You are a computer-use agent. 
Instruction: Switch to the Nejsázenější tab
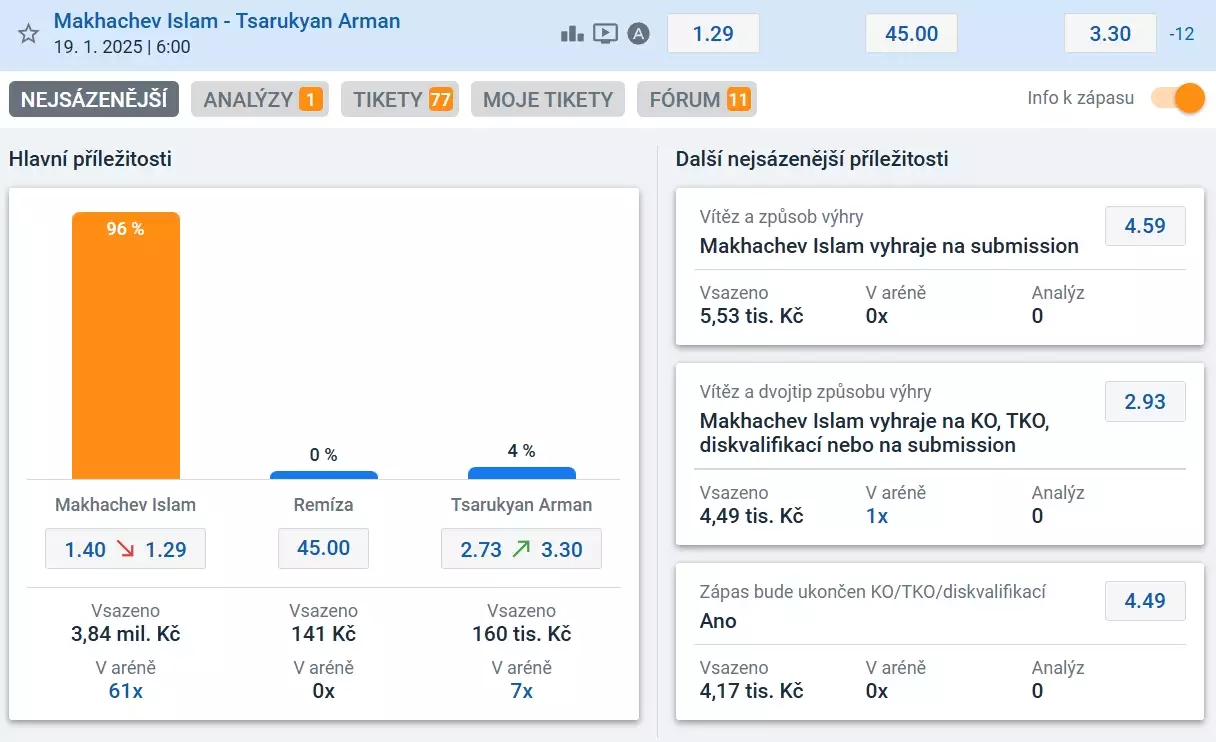point(94,99)
